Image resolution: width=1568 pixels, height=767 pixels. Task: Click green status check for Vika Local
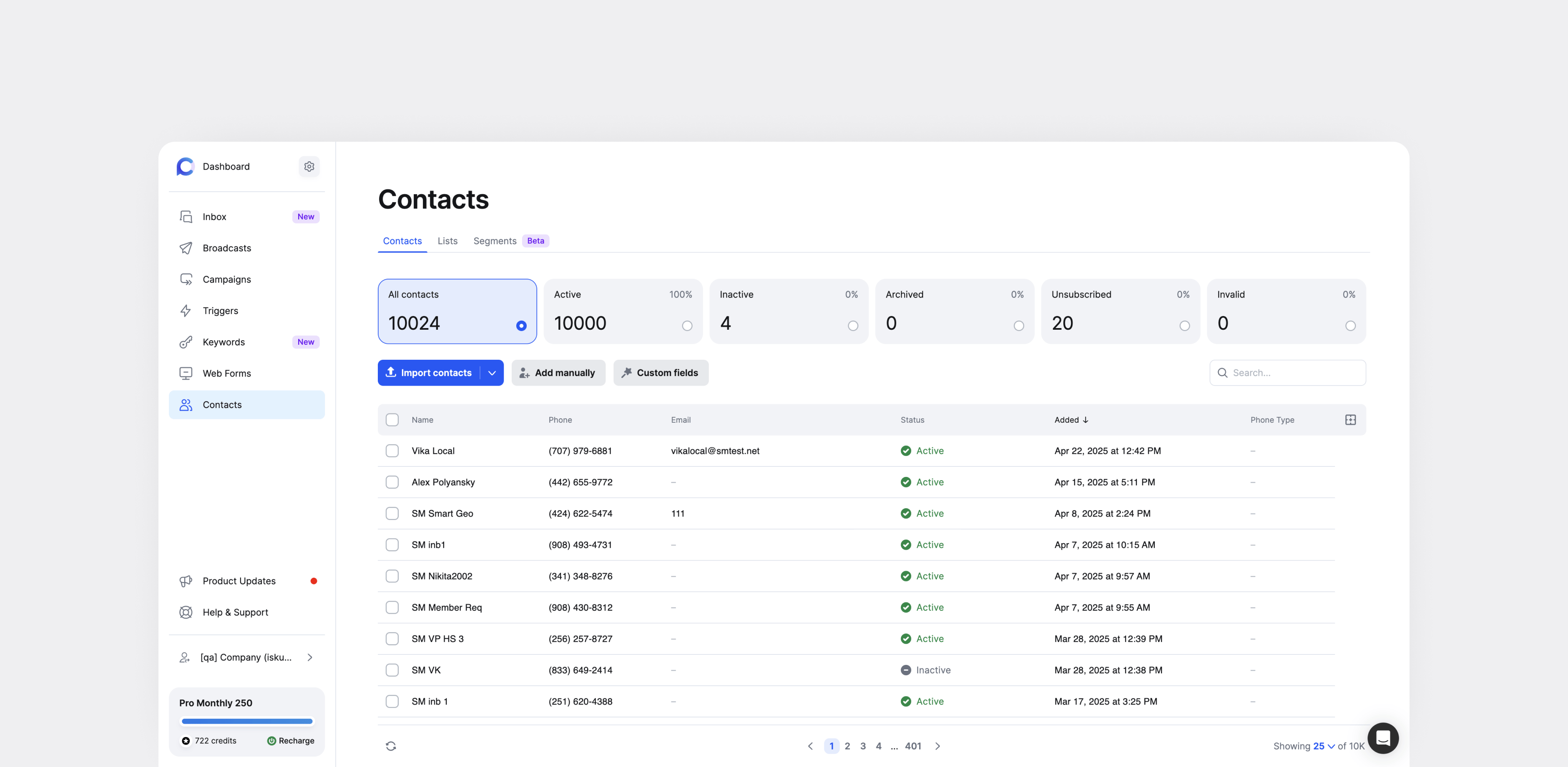[906, 451]
